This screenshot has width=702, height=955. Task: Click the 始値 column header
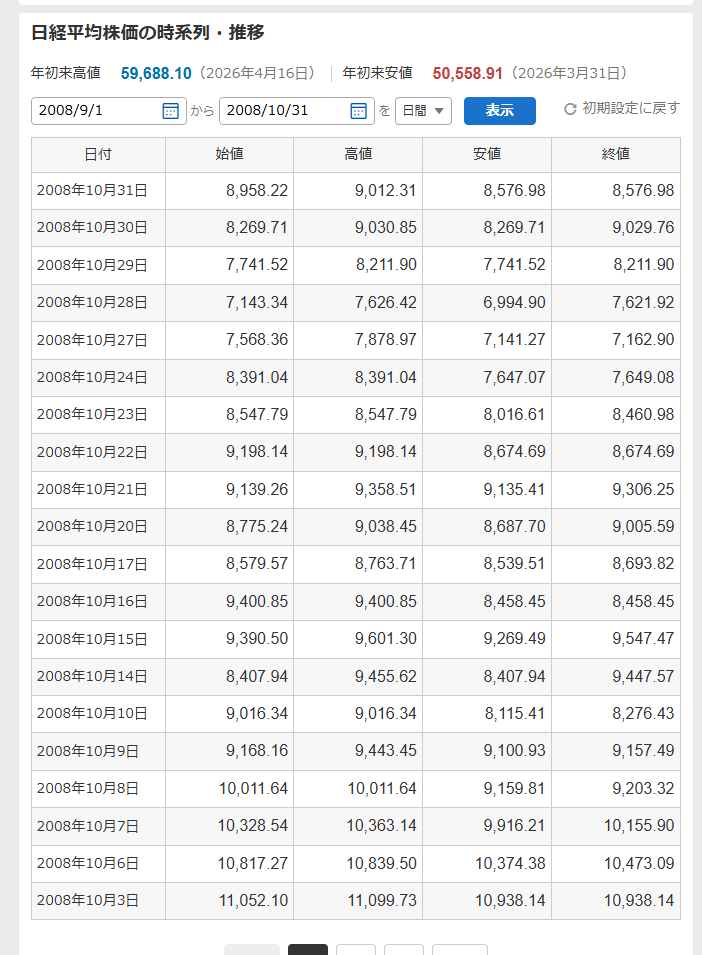pyautogui.click(x=230, y=155)
